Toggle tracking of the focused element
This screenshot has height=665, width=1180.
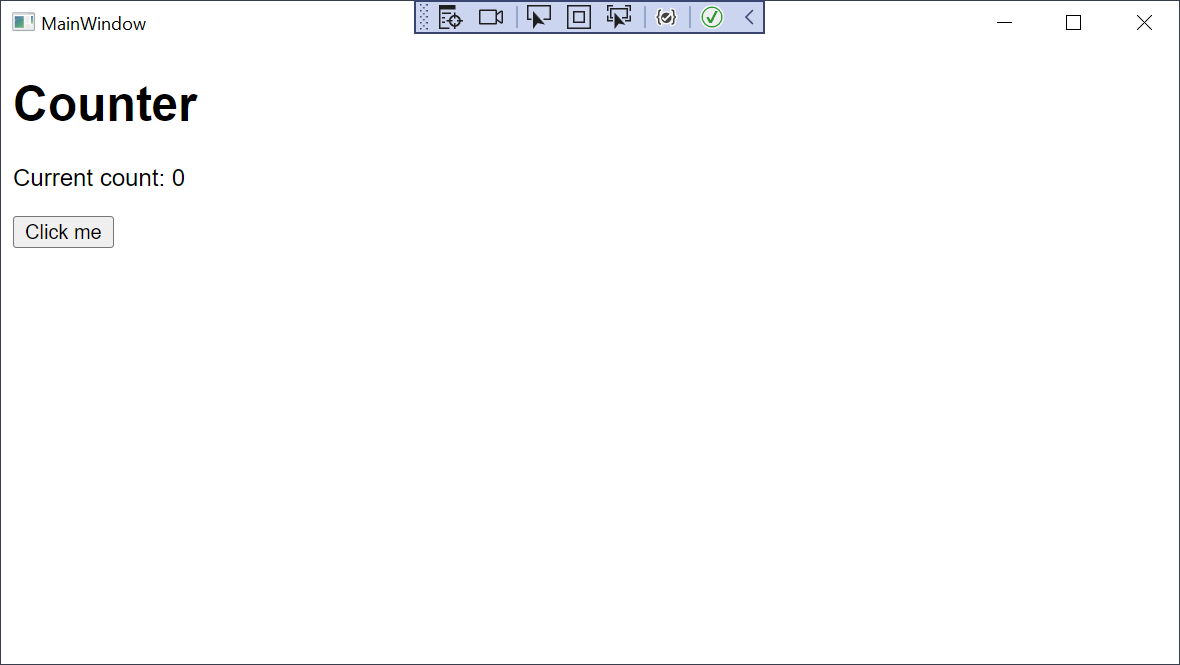click(x=619, y=16)
